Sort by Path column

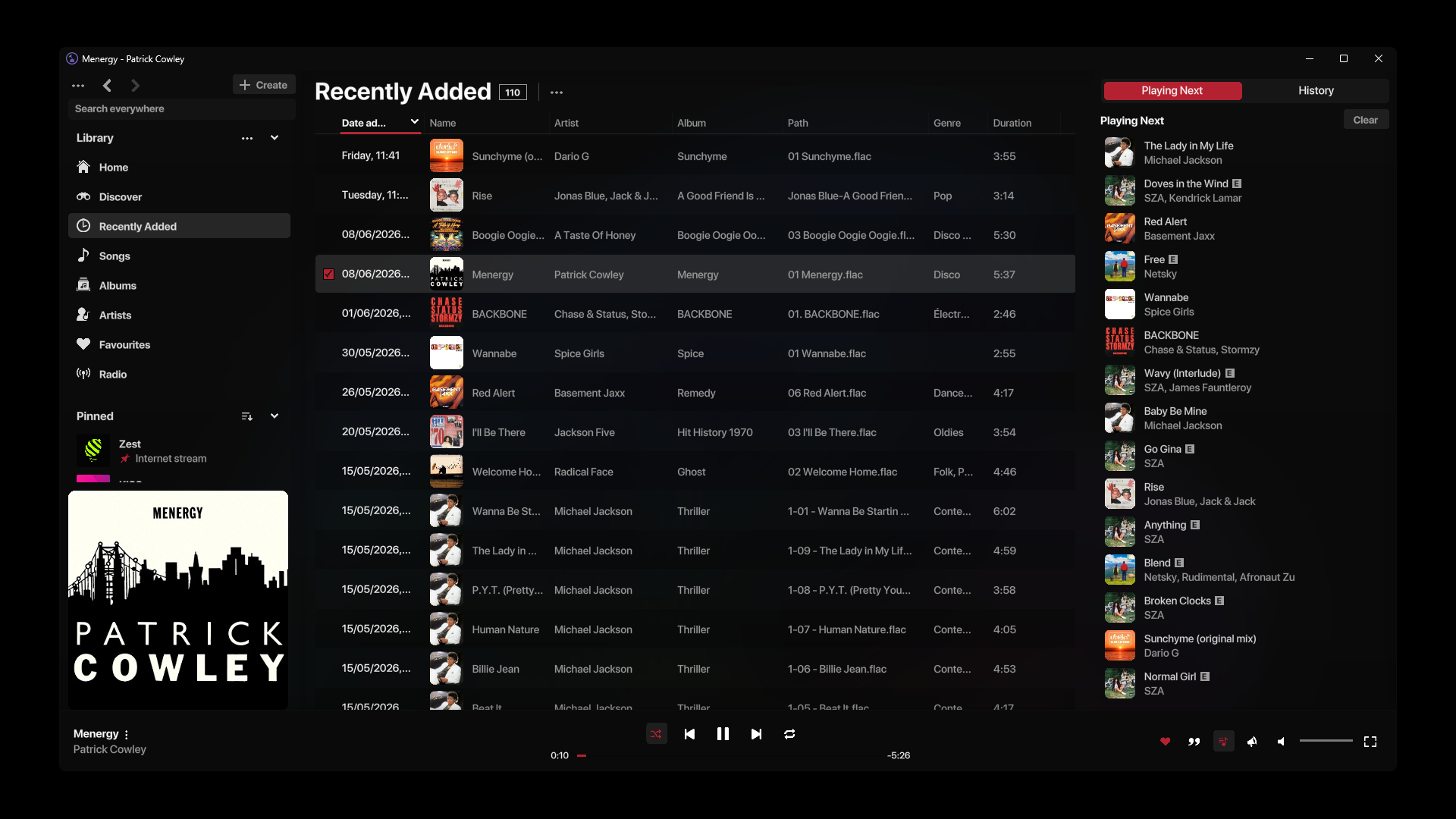pyautogui.click(x=798, y=123)
